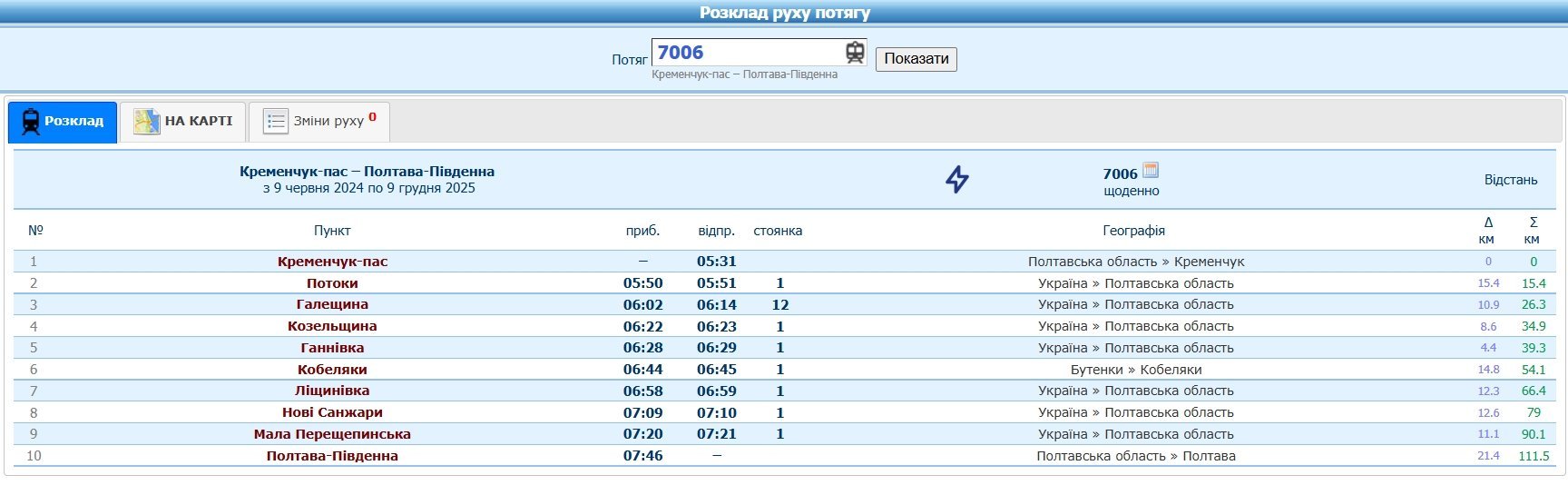Click the Ліщинівка station name

coord(332,391)
